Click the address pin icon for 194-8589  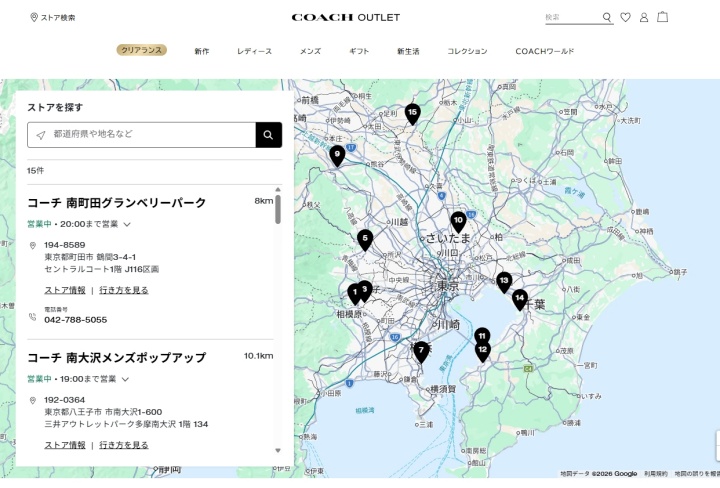point(33,246)
